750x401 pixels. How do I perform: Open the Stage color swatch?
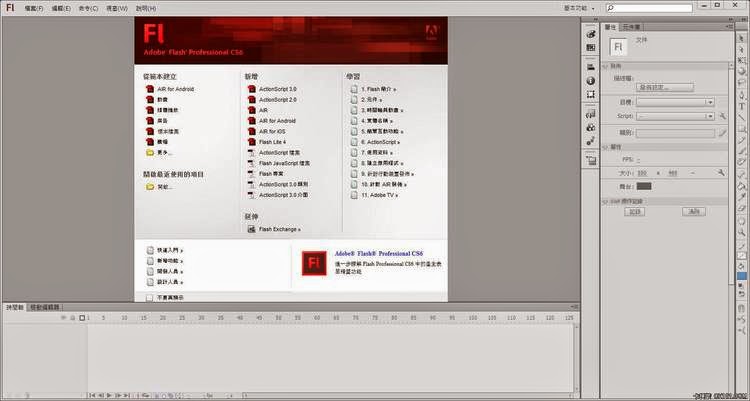[644, 186]
